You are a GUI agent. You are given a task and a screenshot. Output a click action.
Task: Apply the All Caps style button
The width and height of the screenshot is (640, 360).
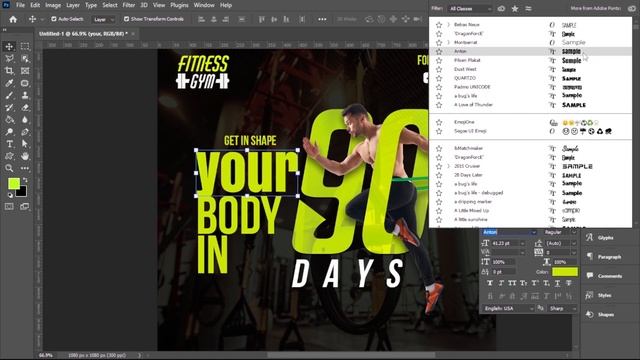tap(512, 283)
